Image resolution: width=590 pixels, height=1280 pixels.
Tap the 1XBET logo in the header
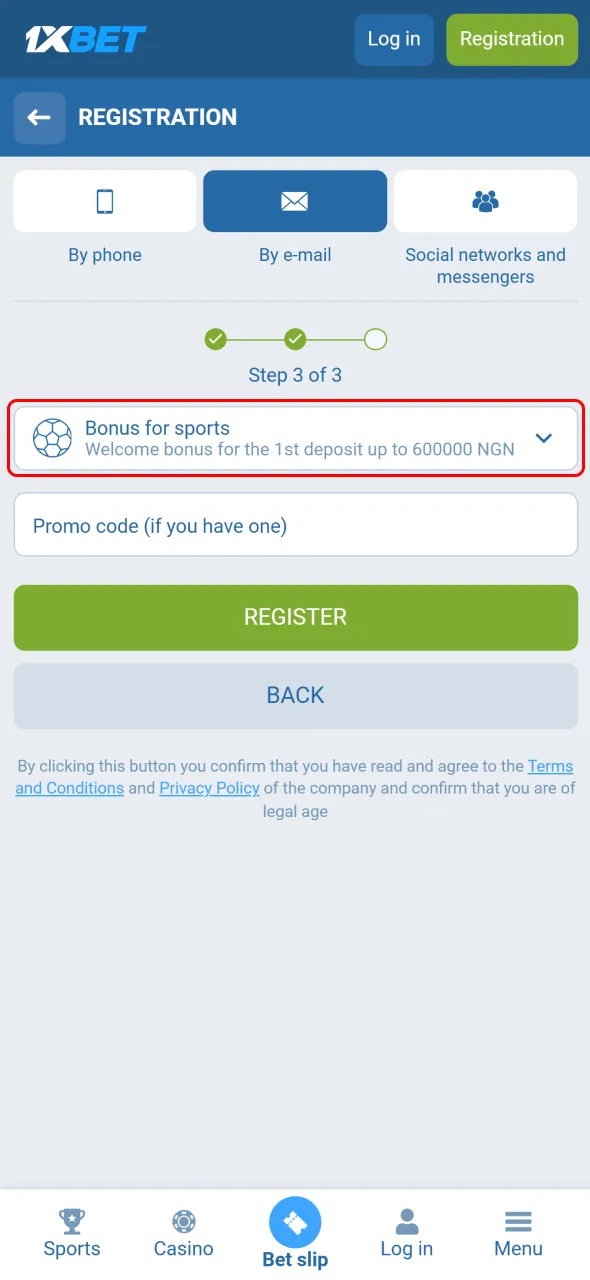coord(85,38)
